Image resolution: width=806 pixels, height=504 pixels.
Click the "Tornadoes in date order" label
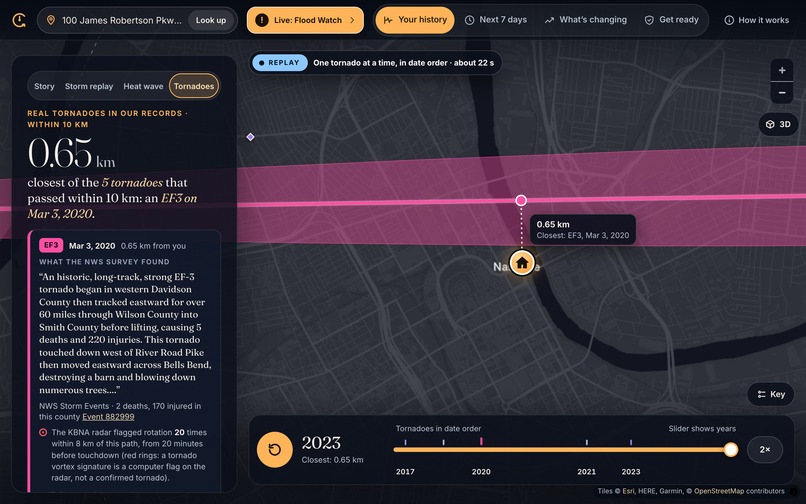[x=438, y=428]
